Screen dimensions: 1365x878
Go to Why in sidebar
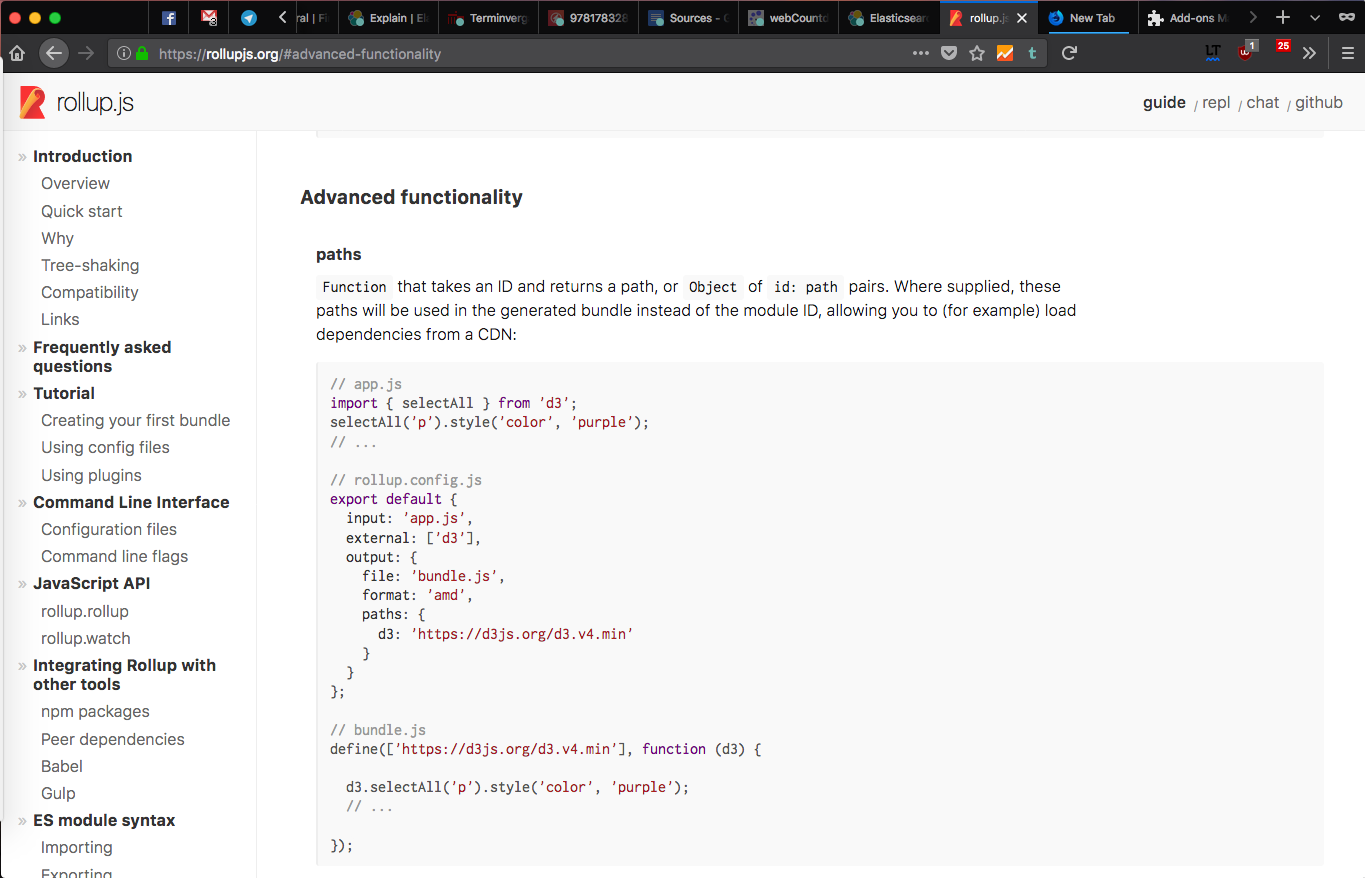tap(57, 238)
